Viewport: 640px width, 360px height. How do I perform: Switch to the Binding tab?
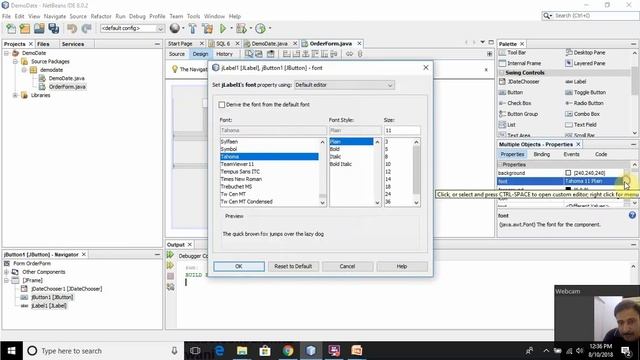click(542, 154)
